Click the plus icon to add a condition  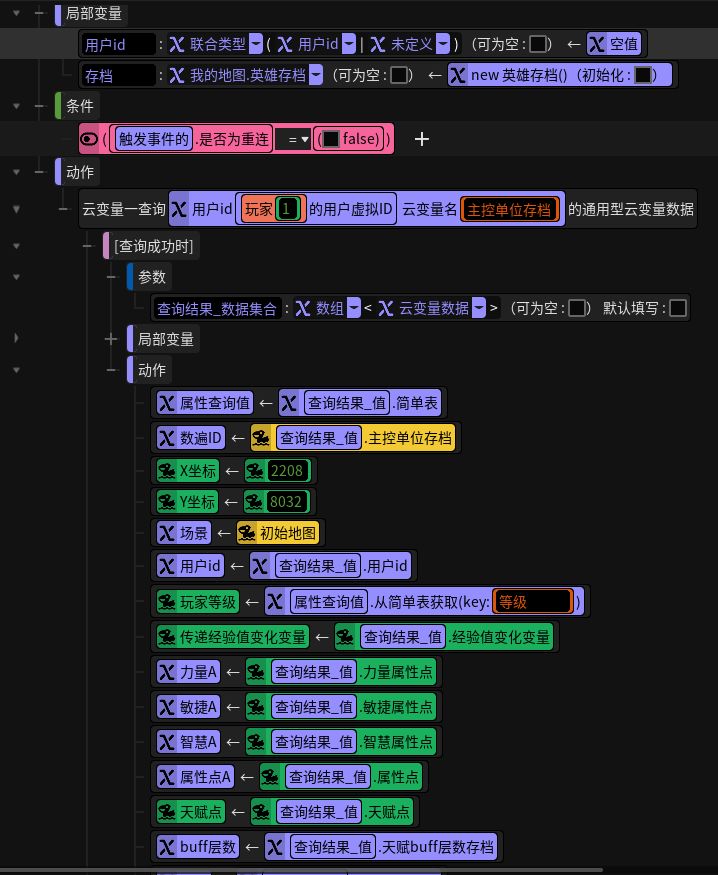422,139
